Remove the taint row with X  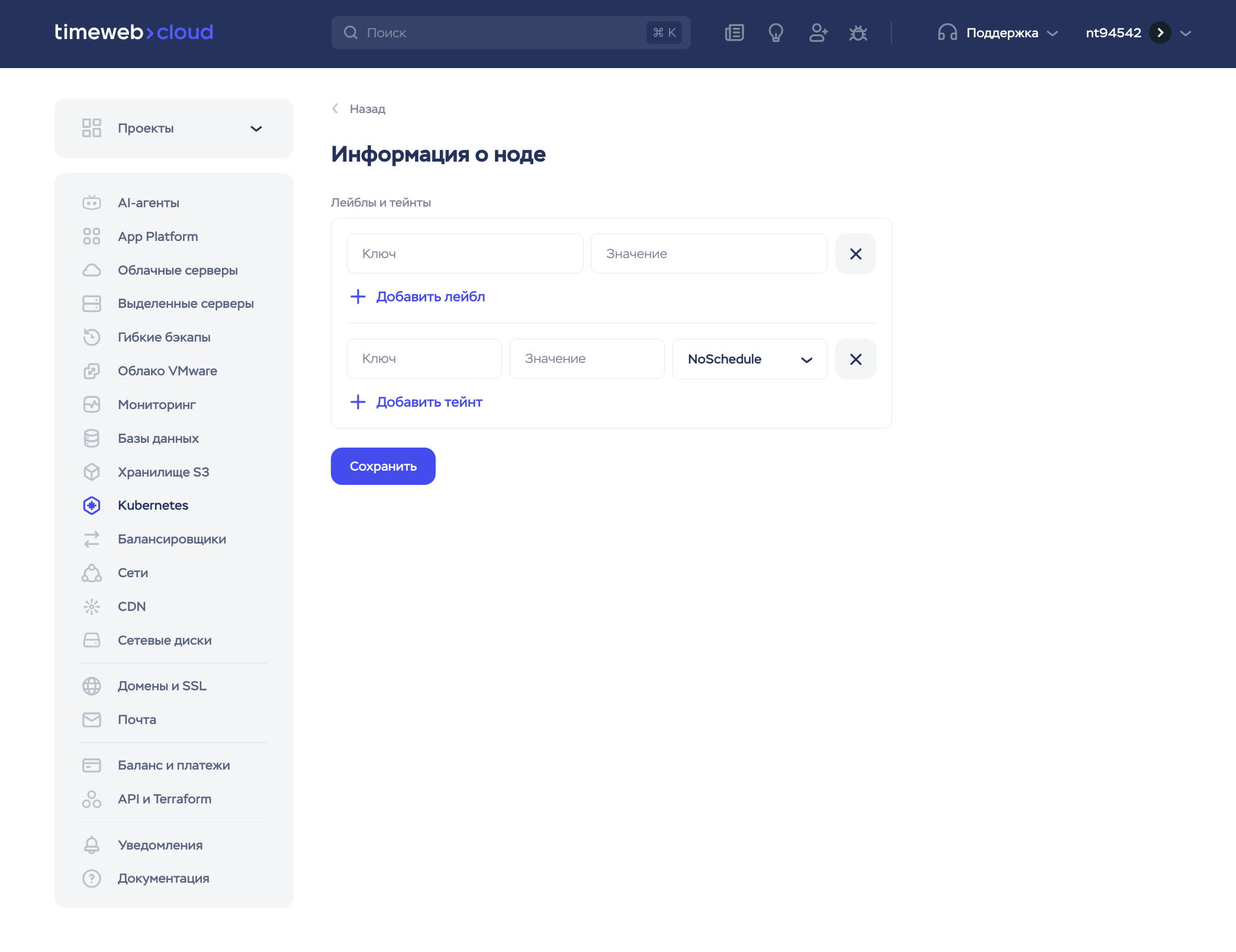[855, 359]
